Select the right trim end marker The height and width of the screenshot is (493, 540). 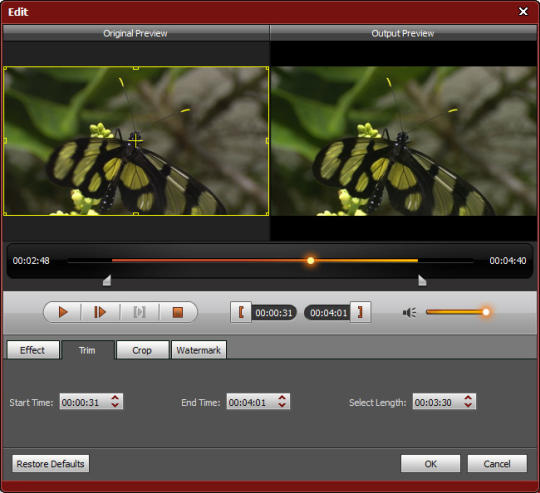pyautogui.click(x=422, y=280)
